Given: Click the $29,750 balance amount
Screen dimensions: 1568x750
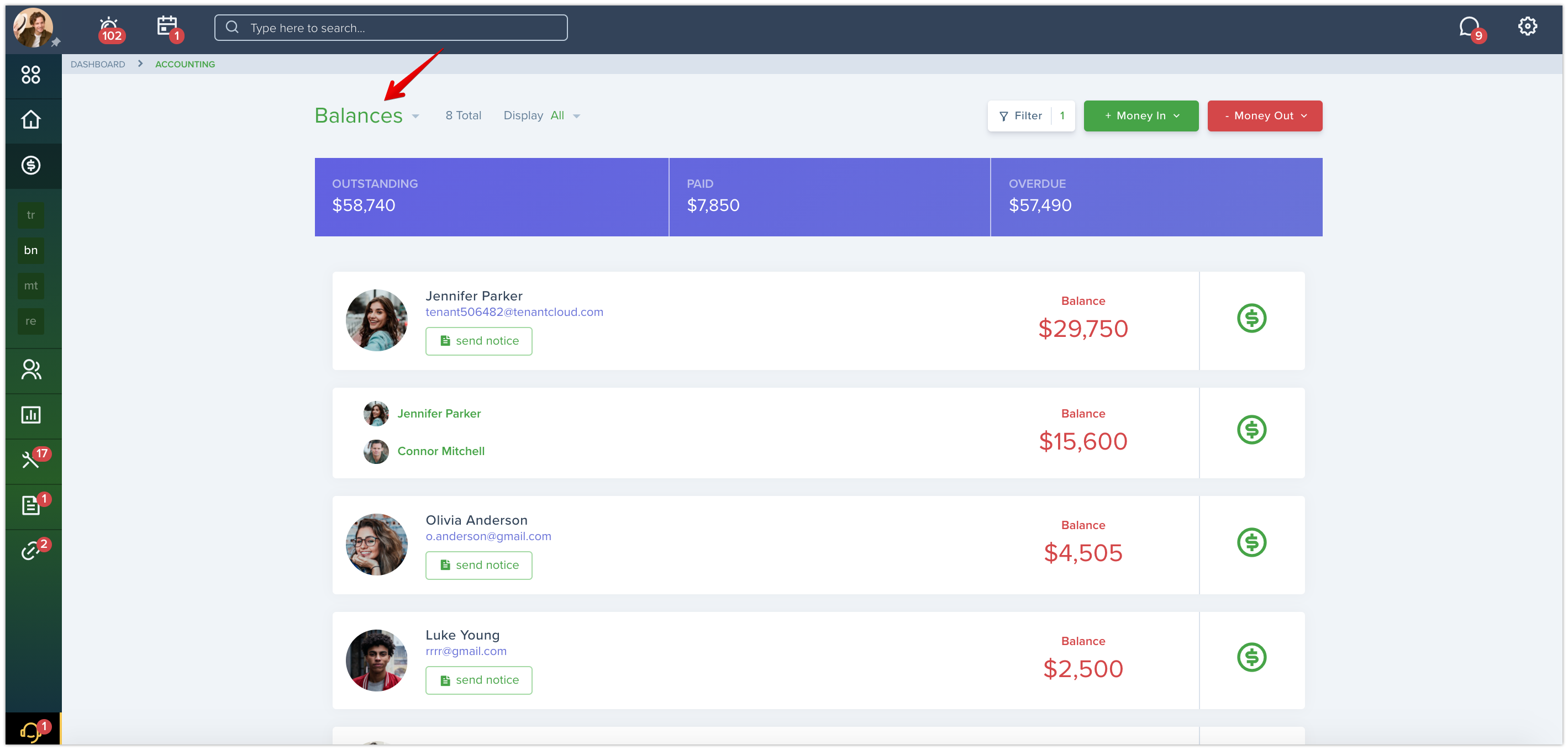Looking at the screenshot, I should [1083, 329].
